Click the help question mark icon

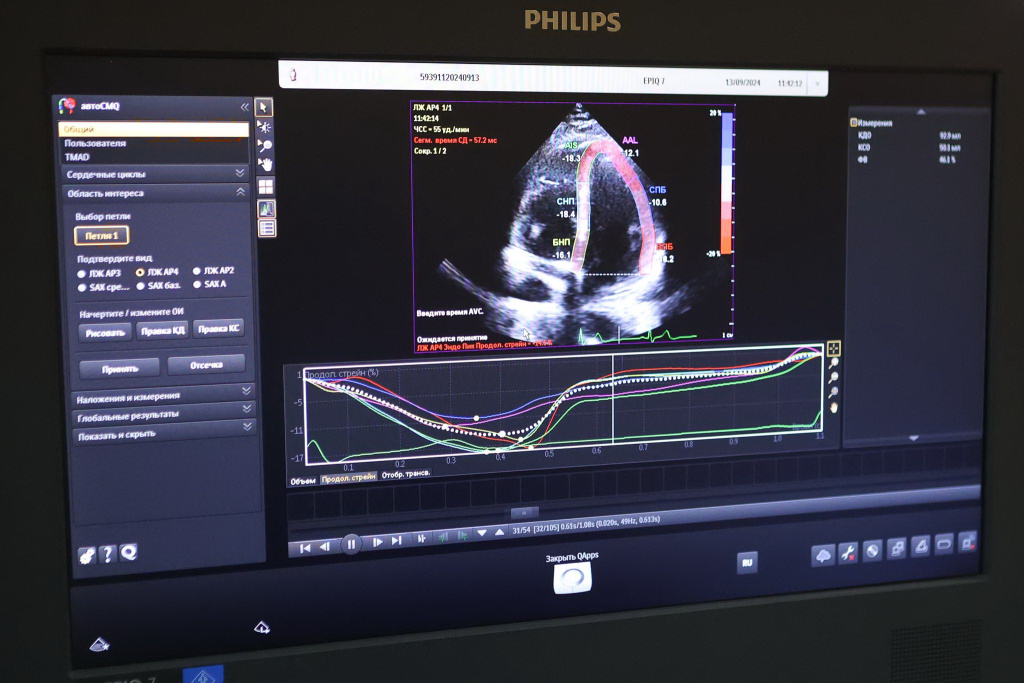click(107, 553)
